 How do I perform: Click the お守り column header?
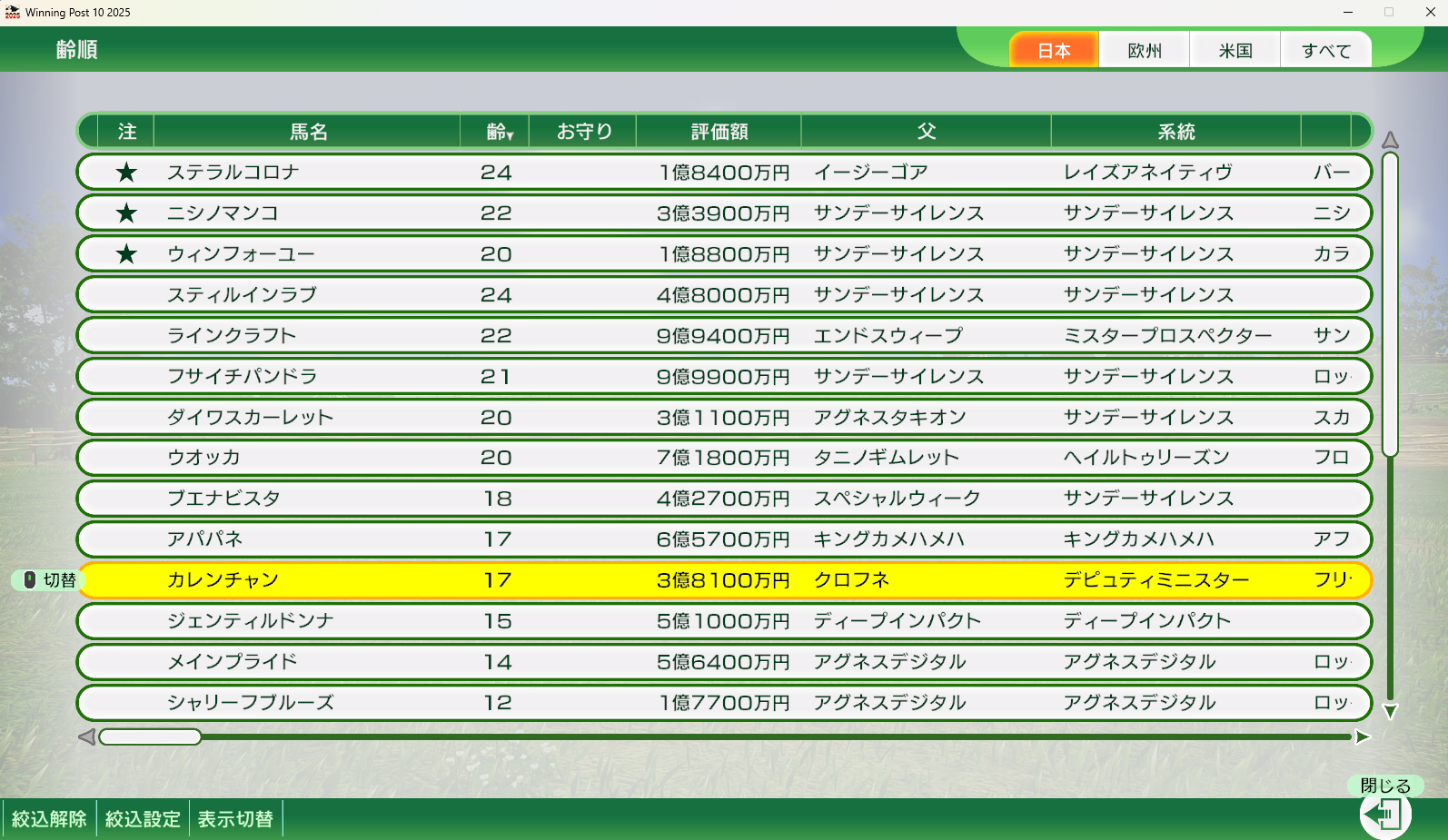[x=583, y=132]
